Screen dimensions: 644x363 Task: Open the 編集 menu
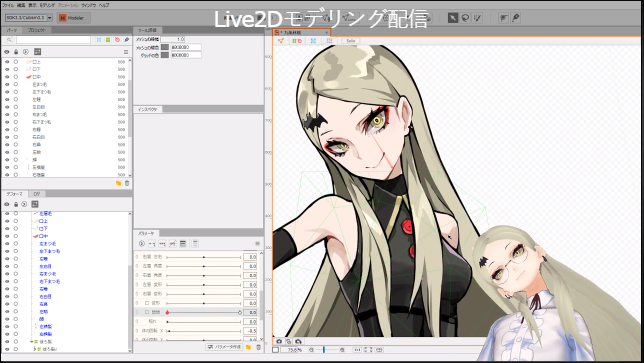(21, 5)
